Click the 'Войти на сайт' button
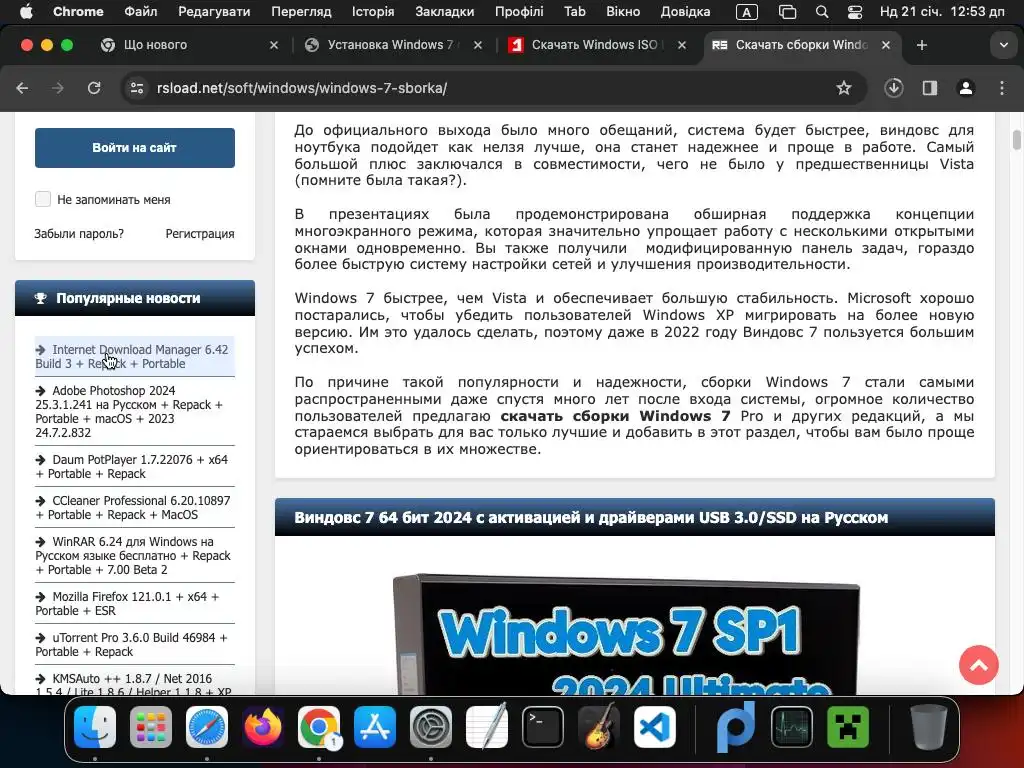The height and width of the screenshot is (768, 1024). (135, 148)
